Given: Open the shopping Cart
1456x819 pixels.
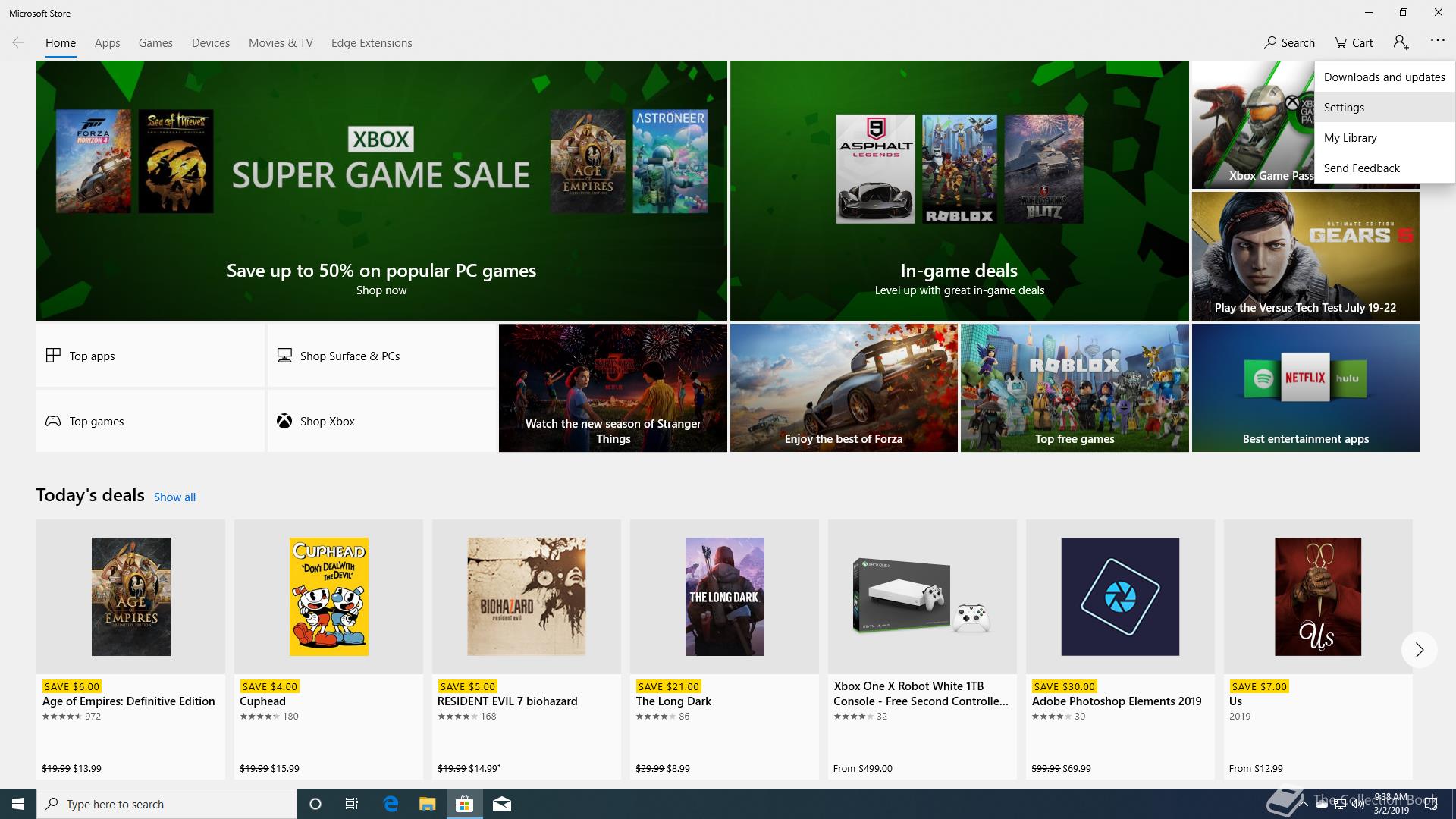Looking at the screenshot, I should (1354, 42).
